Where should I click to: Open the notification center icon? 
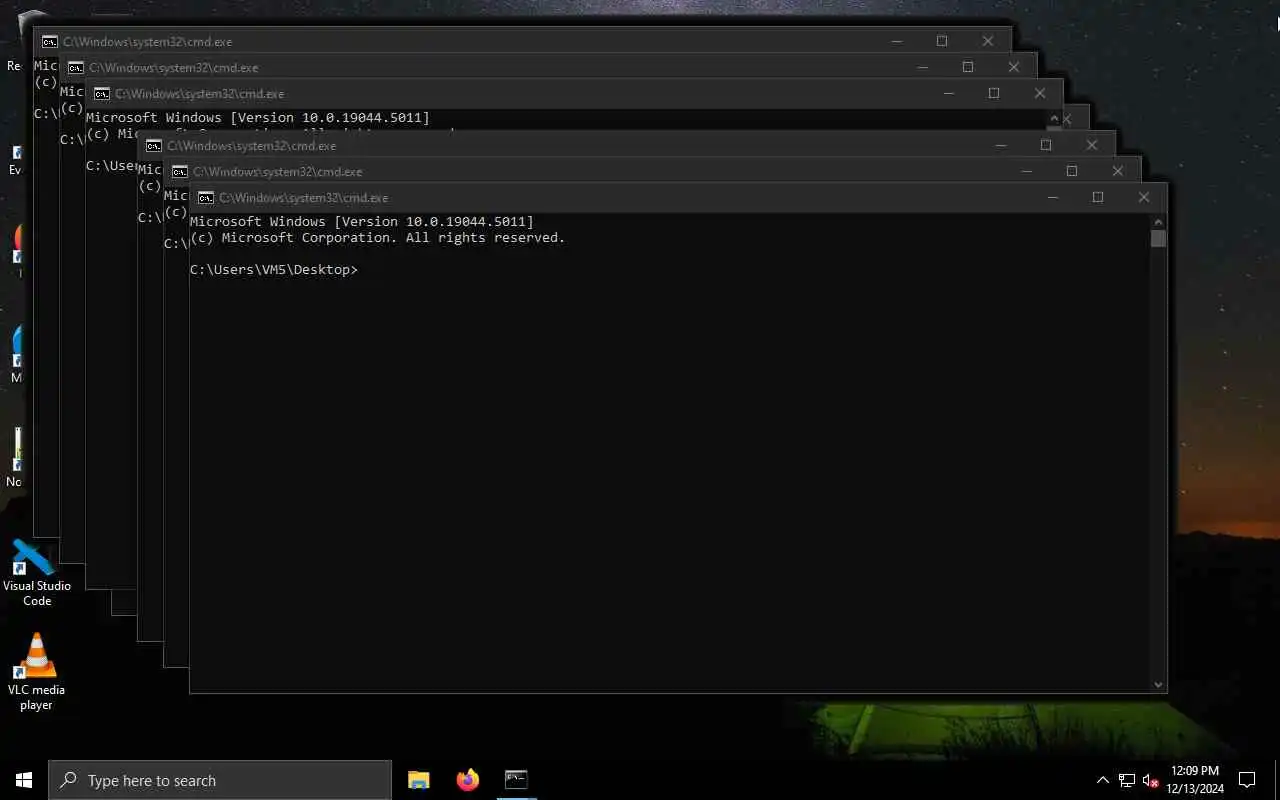point(1247,780)
